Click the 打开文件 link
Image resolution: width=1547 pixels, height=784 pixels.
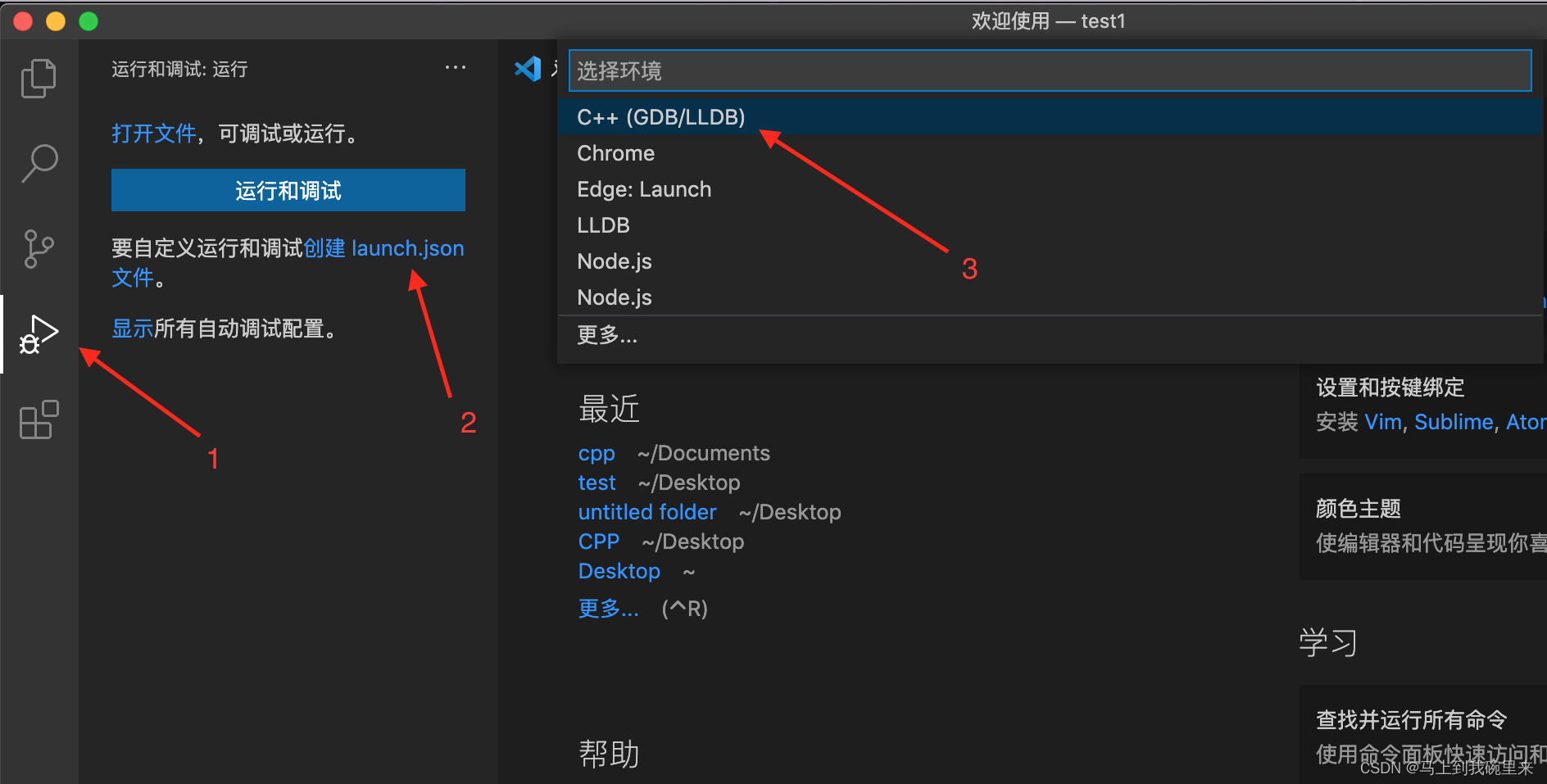154,134
